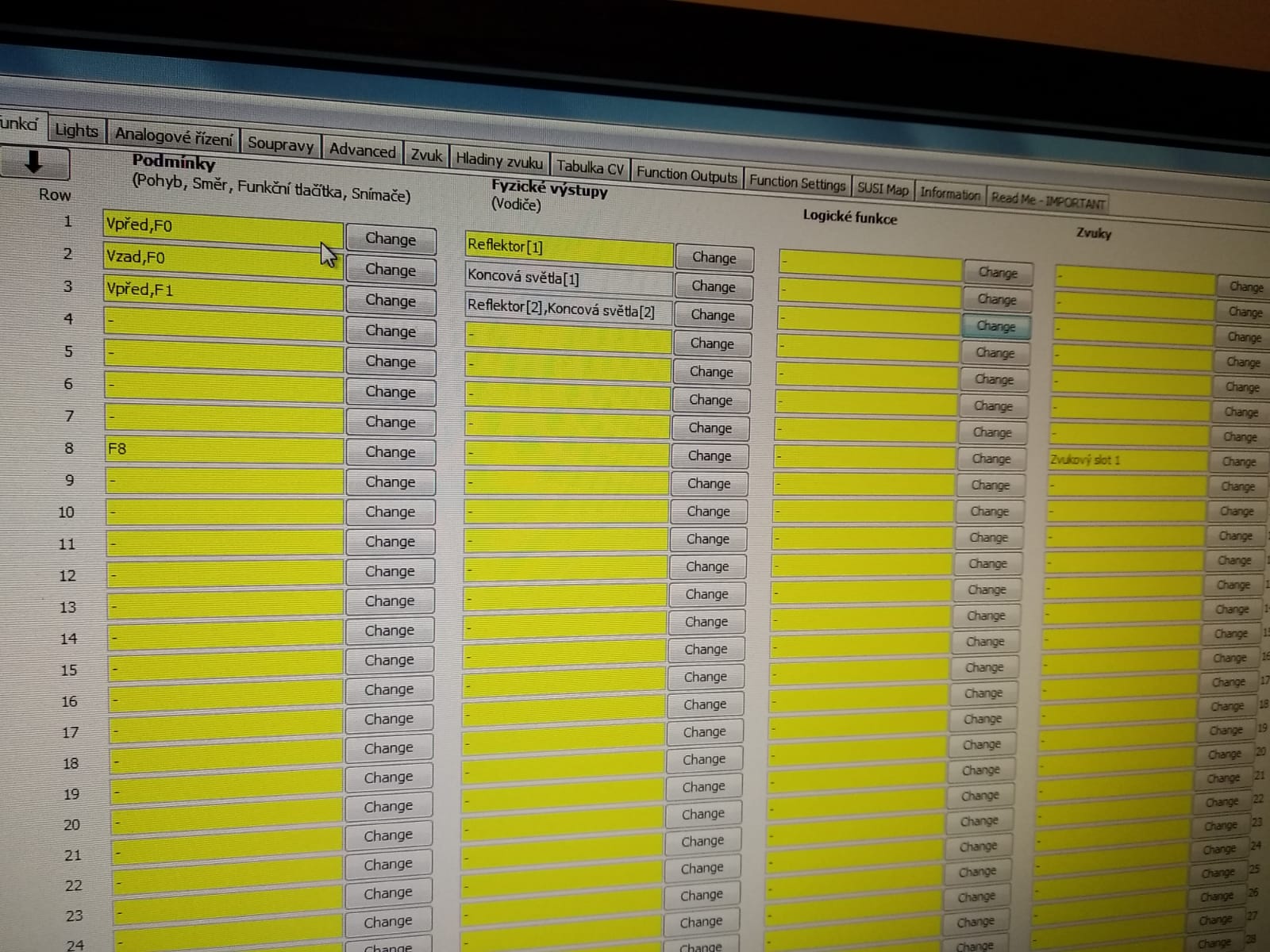
Task: Switch to the Tabulka CV tab
Action: [x=590, y=167]
